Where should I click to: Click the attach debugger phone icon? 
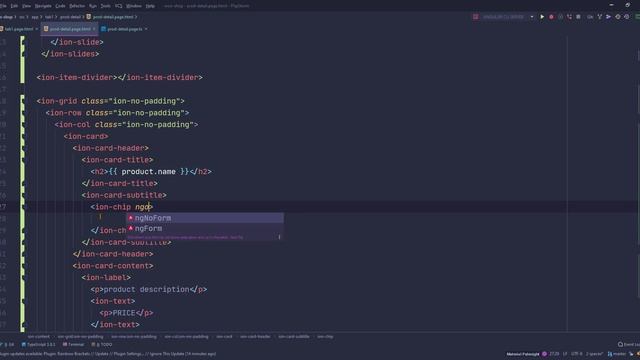569,17
